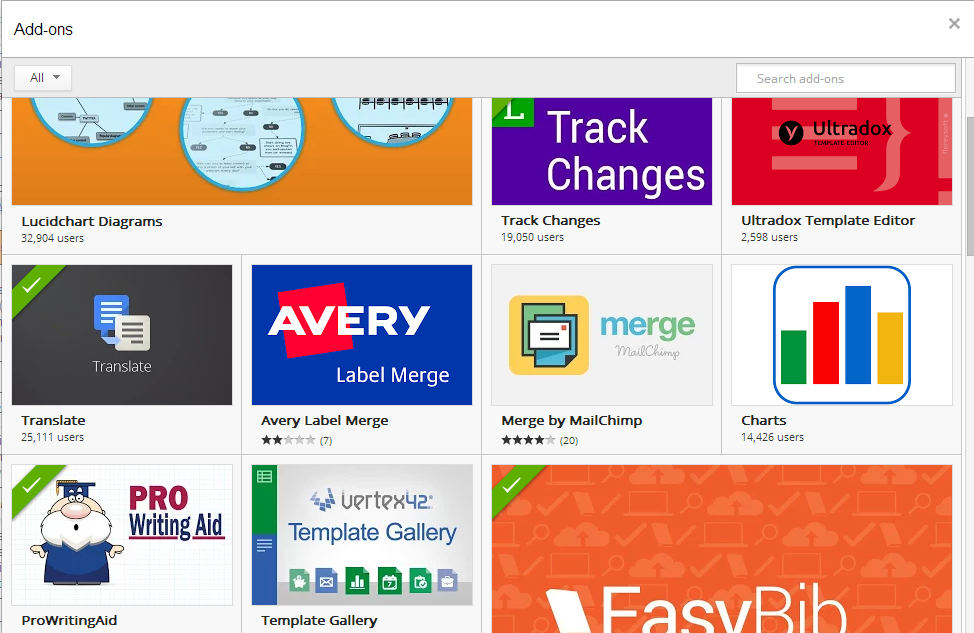The height and width of the screenshot is (633, 974).
Task: Click the "Template Gallery" title text
Action: point(319,621)
